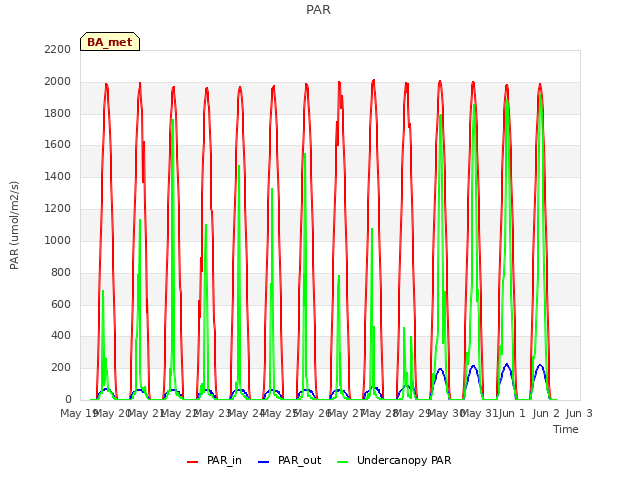Click the Jun 1 x-axis tick label
The width and height of the screenshot is (640, 480).
click(x=512, y=413)
